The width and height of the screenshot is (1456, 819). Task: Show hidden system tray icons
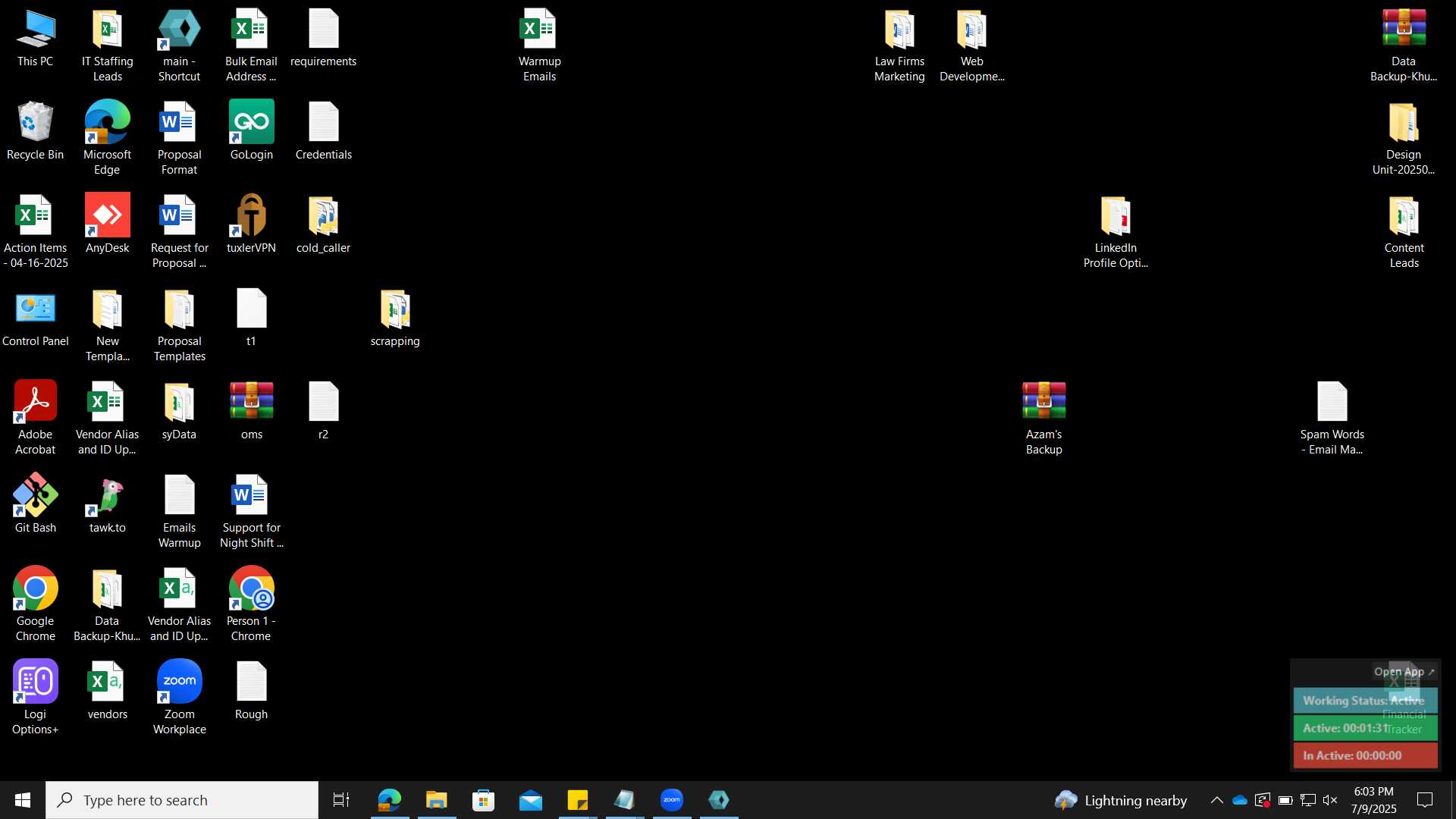click(1216, 800)
